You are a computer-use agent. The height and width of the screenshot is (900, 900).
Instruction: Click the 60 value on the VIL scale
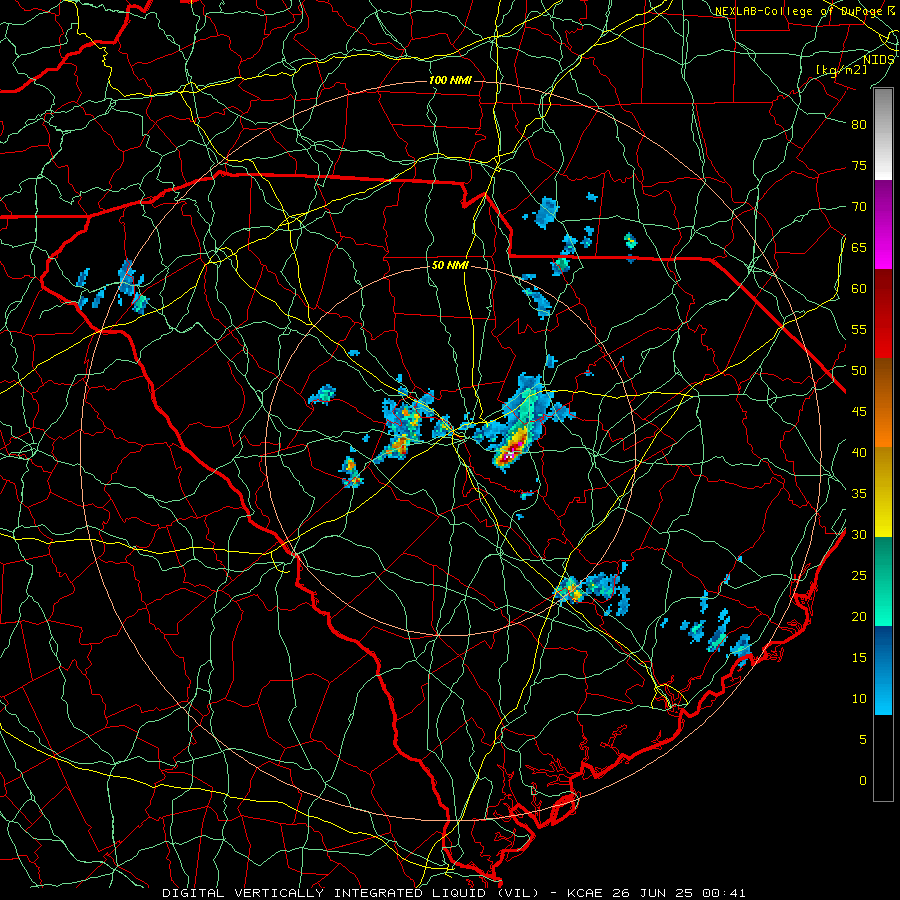pos(859,289)
